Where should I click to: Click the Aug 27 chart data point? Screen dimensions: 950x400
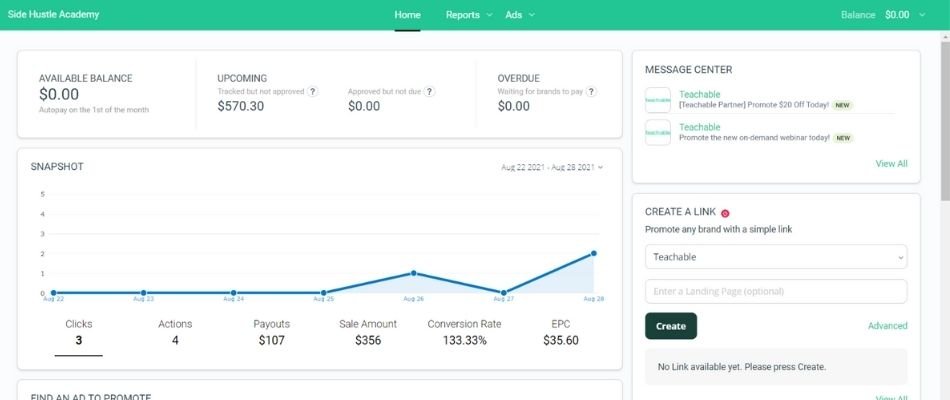[503, 293]
